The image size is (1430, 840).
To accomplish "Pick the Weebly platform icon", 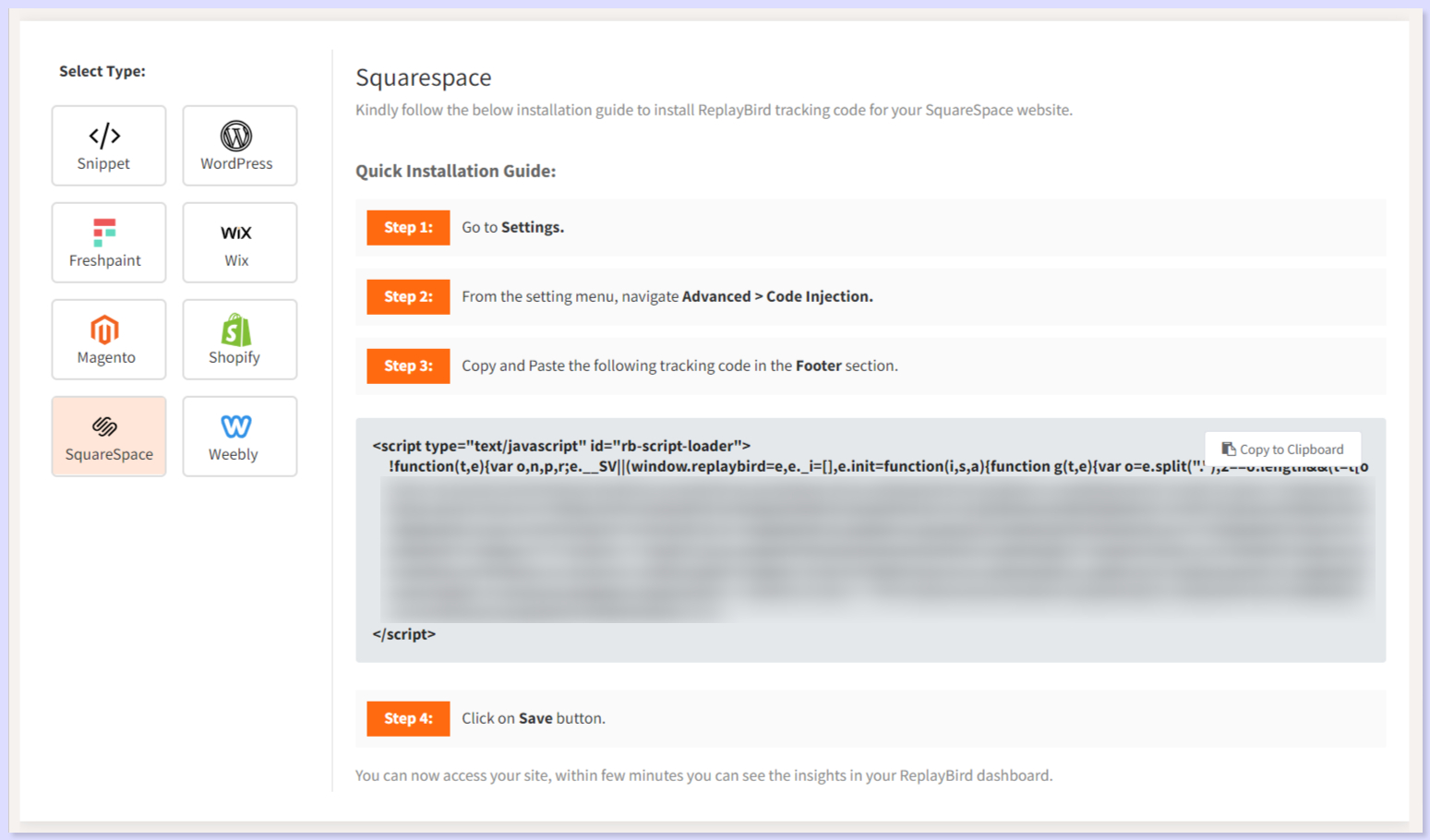I will [x=238, y=436].
